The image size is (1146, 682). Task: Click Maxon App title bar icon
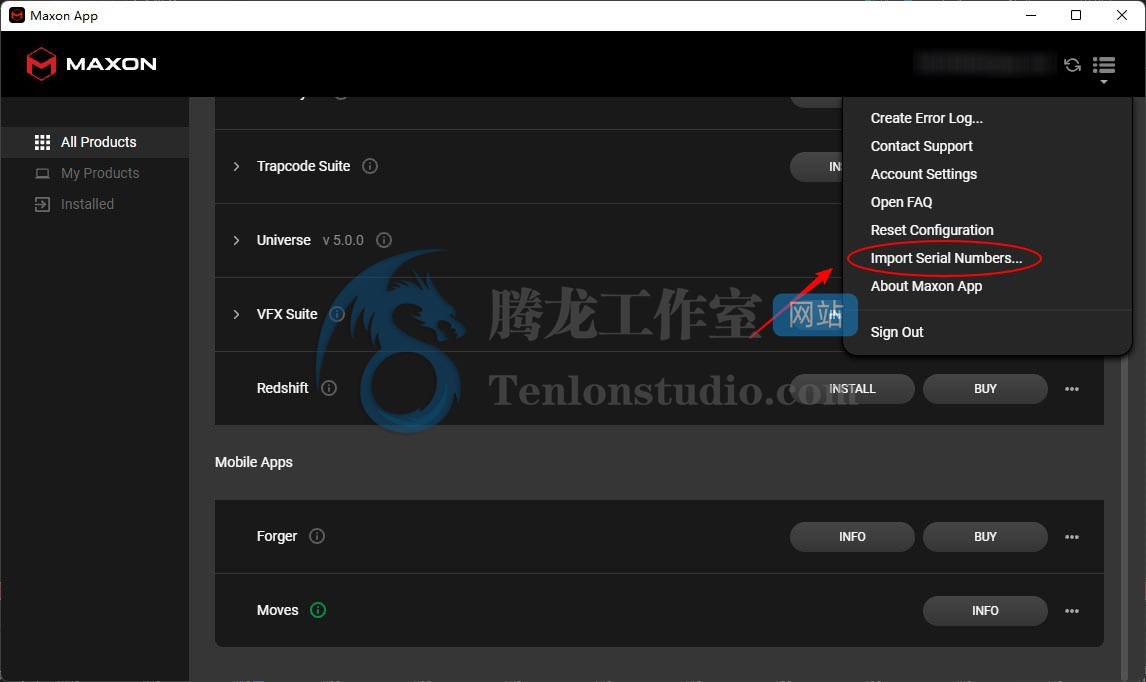coord(16,15)
